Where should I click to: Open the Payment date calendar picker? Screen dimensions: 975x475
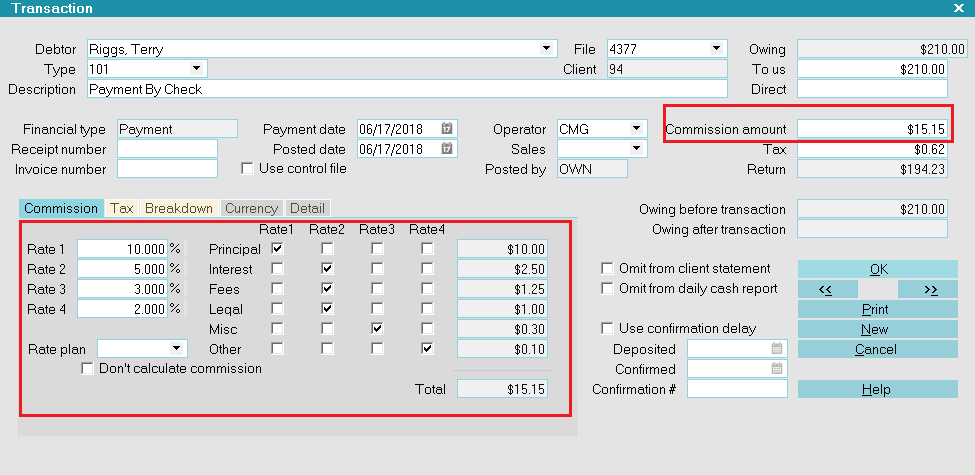pyautogui.click(x=446, y=129)
